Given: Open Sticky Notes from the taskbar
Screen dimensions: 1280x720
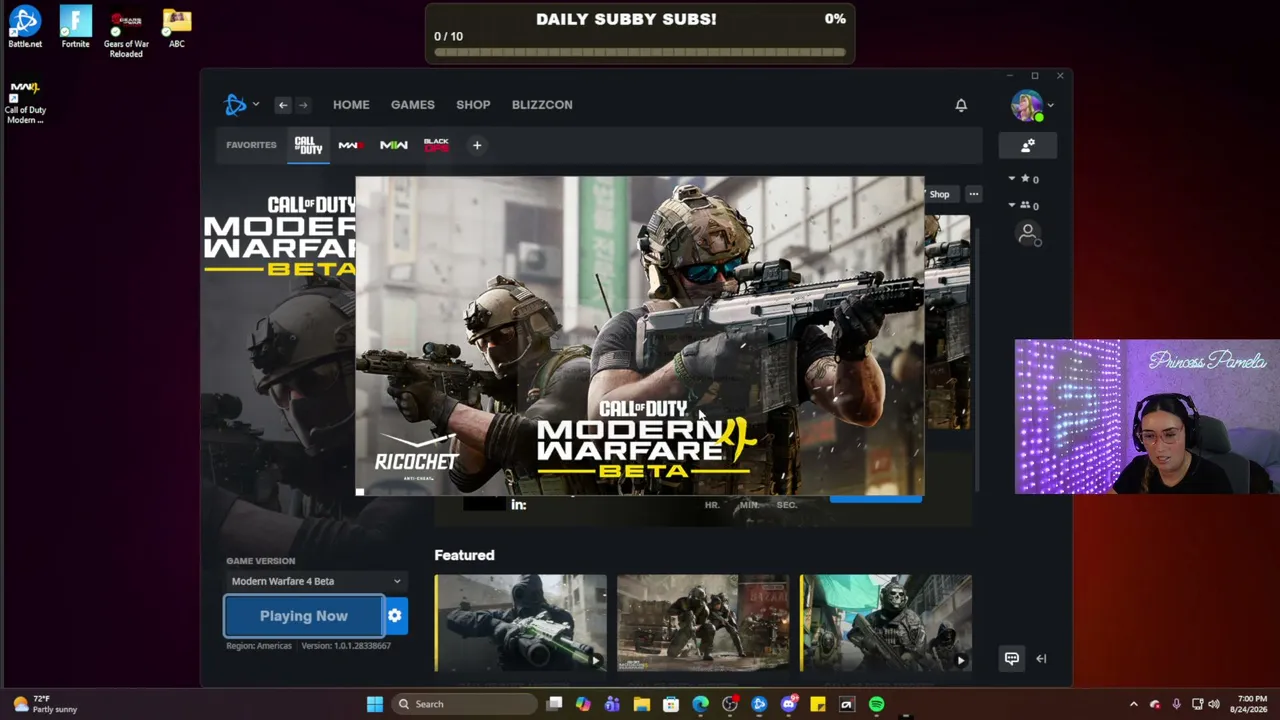Looking at the screenshot, I should click(818, 704).
